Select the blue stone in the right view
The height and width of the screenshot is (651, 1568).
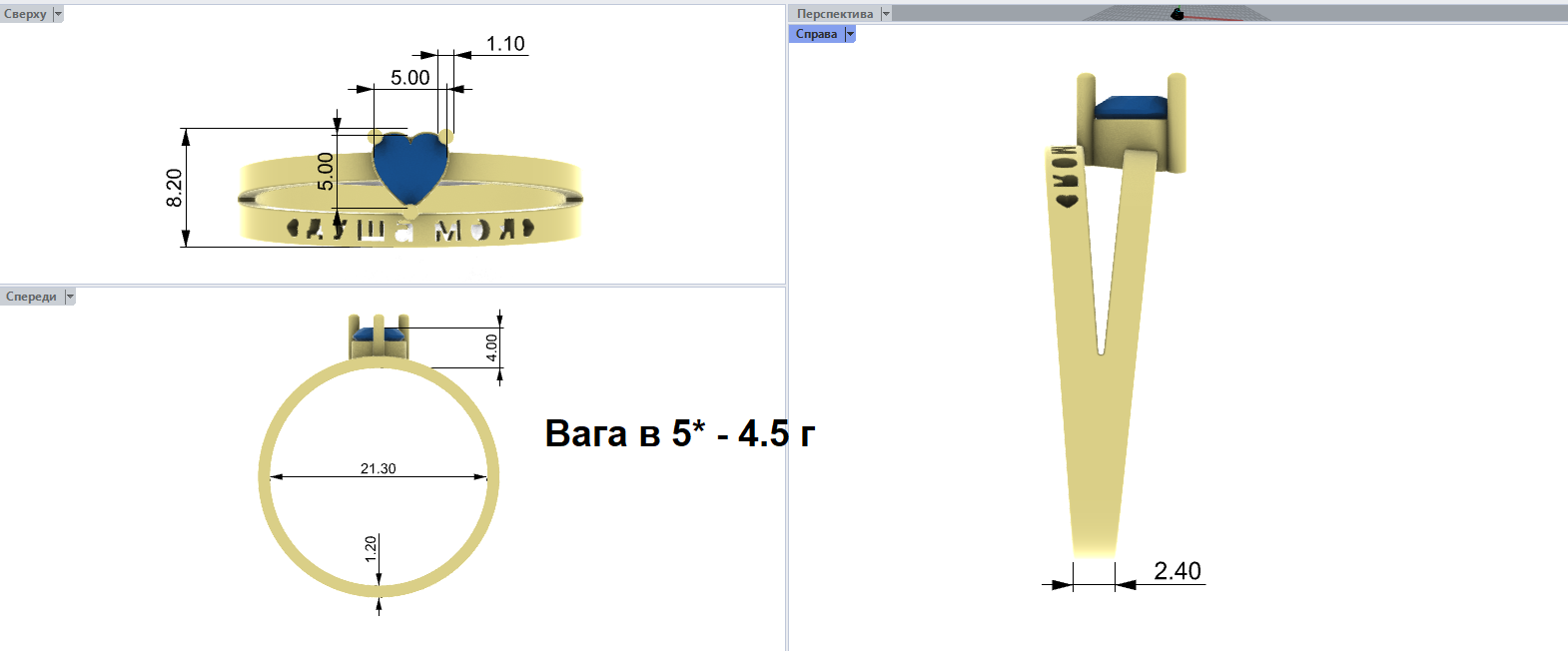coord(1132,108)
